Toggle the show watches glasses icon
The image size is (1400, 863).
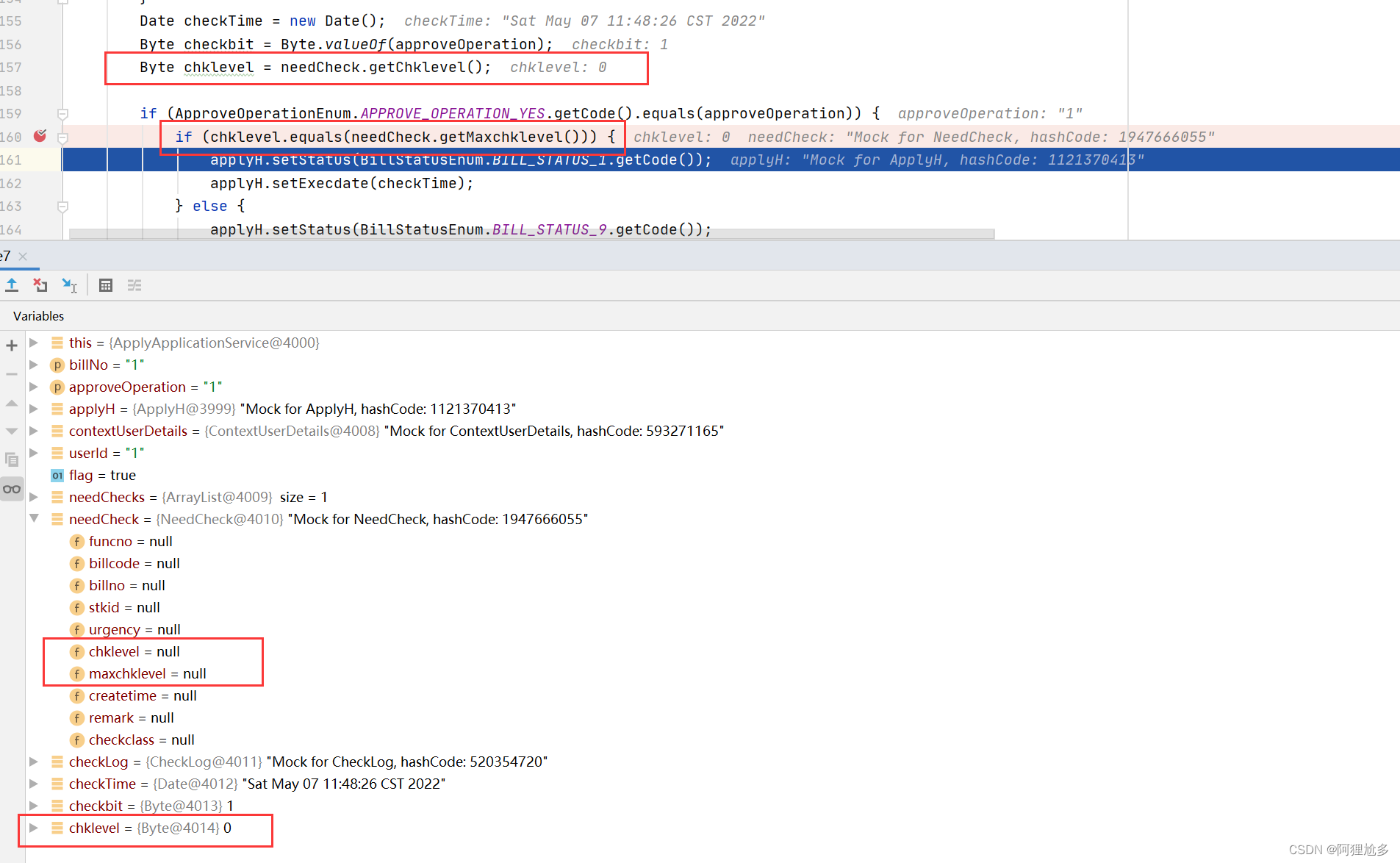point(12,489)
